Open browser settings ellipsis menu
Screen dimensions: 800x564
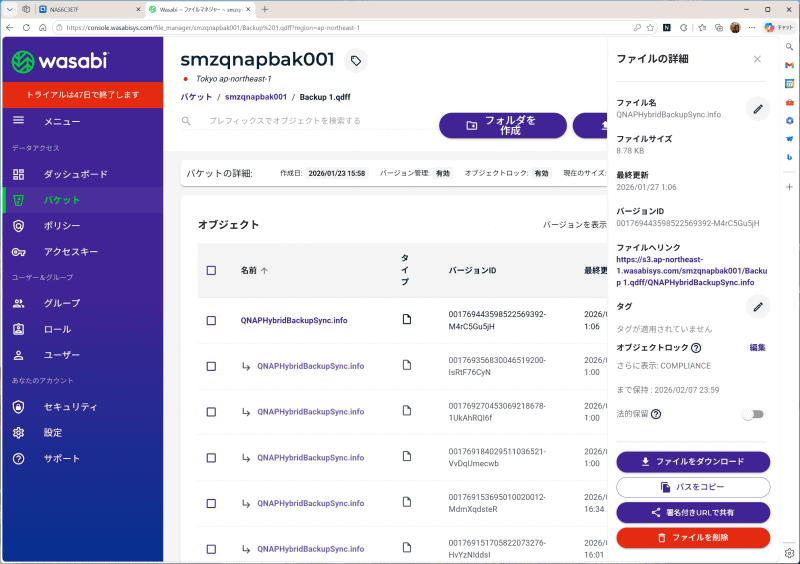(x=752, y=28)
